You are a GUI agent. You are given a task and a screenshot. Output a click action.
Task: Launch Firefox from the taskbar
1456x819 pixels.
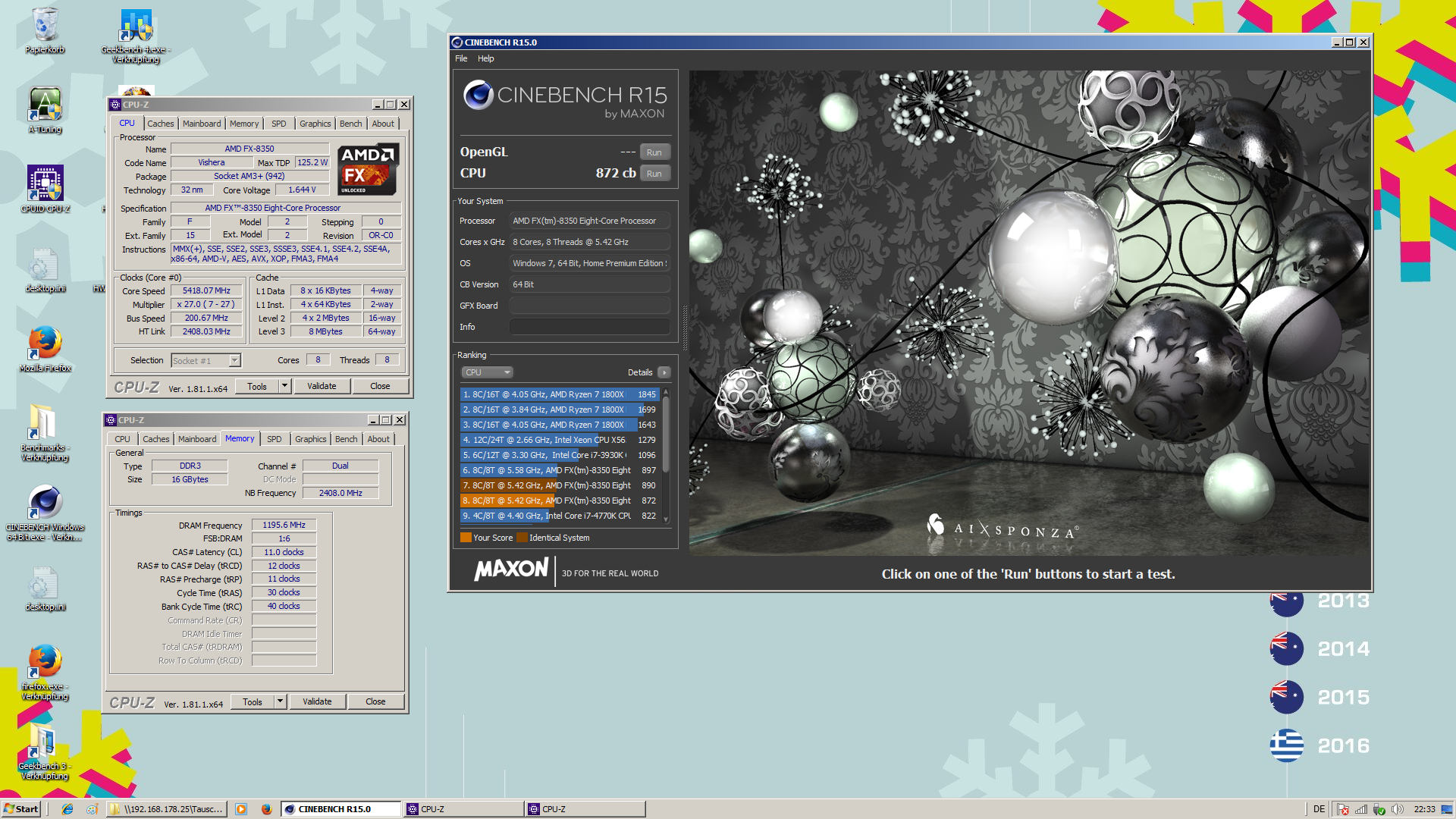click(266, 809)
